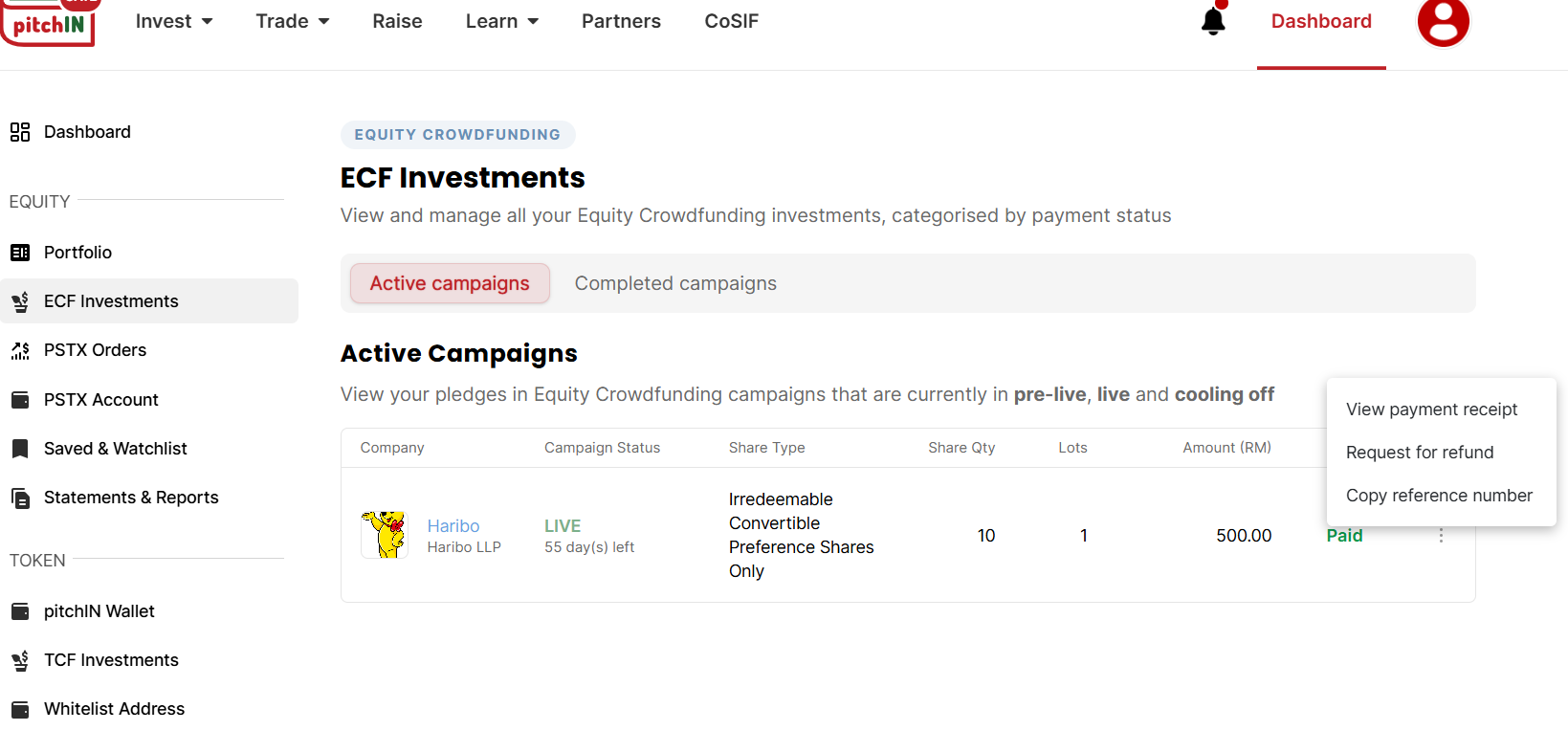Choose Request for refund from the menu
The width and height of the screenshot is (1568, 753).
pos(1420,453)
